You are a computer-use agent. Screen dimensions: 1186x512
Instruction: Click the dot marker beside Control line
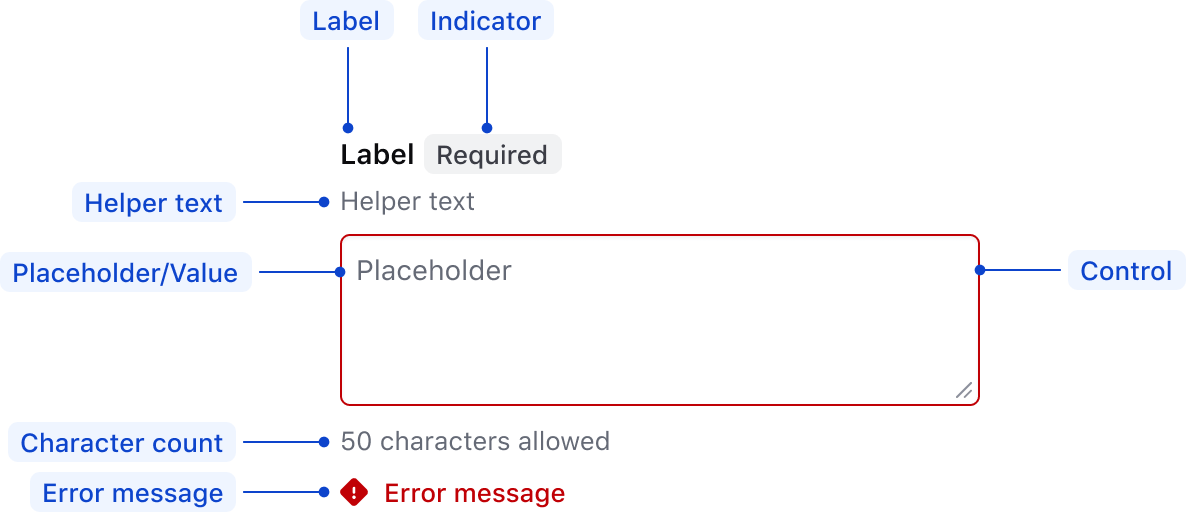pos(980,270)
